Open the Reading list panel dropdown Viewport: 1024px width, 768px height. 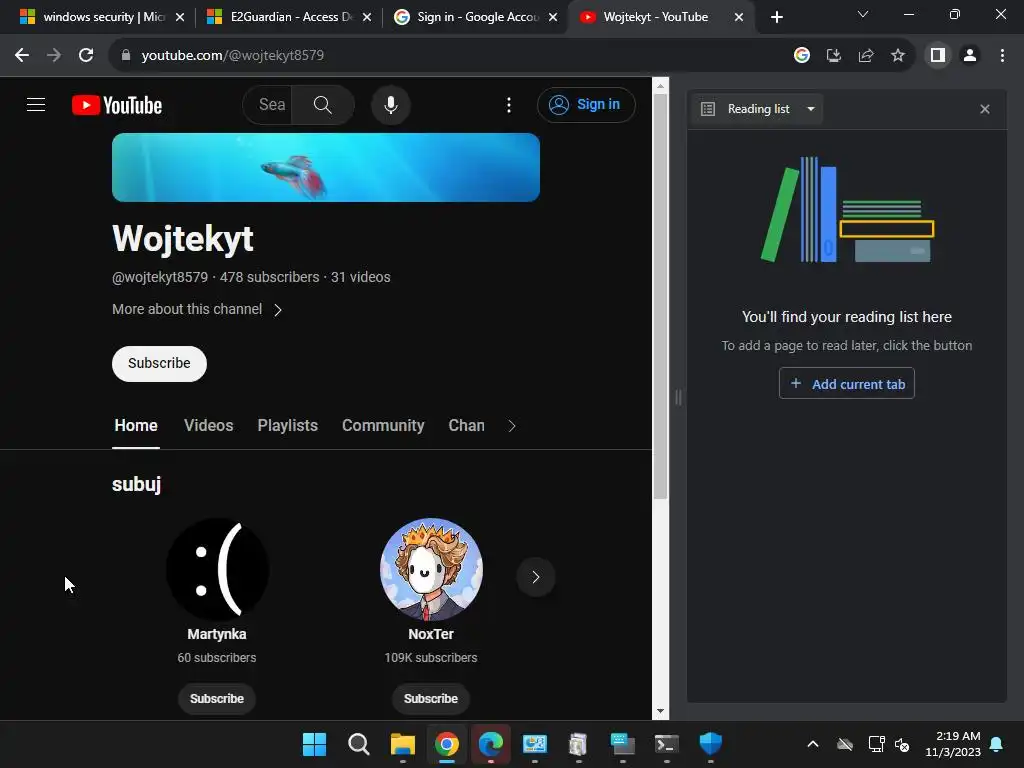coord(758,109)
